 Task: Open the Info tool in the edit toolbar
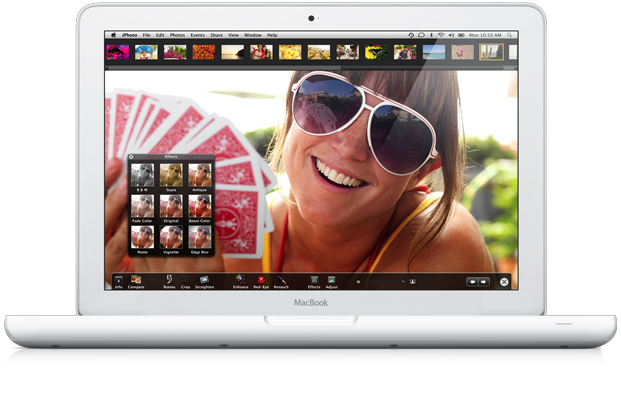click(x=118, y=282)
